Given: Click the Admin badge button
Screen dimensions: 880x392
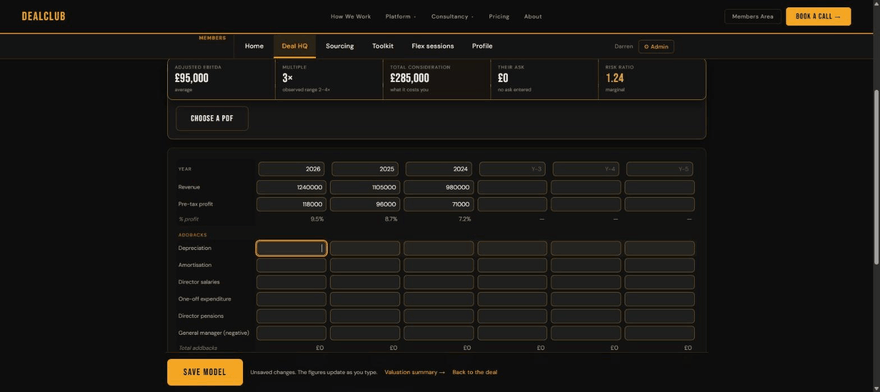Looking at the screenshot, I should click(x=656, y=47).
